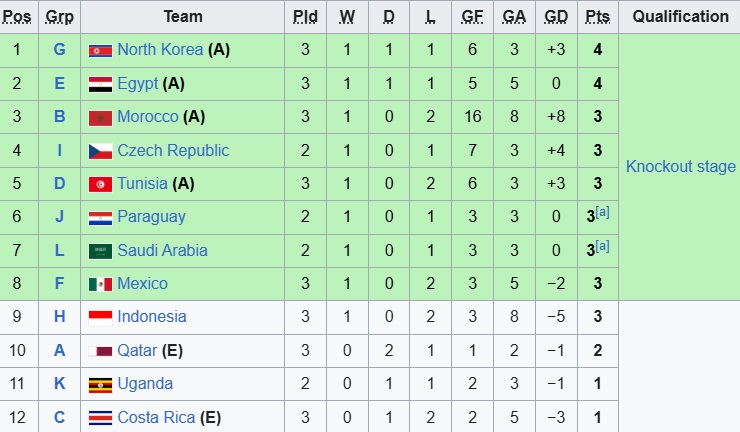740x432 pixels.
Task: Follow the Knockout stage link
Action: tap(680, 167)
